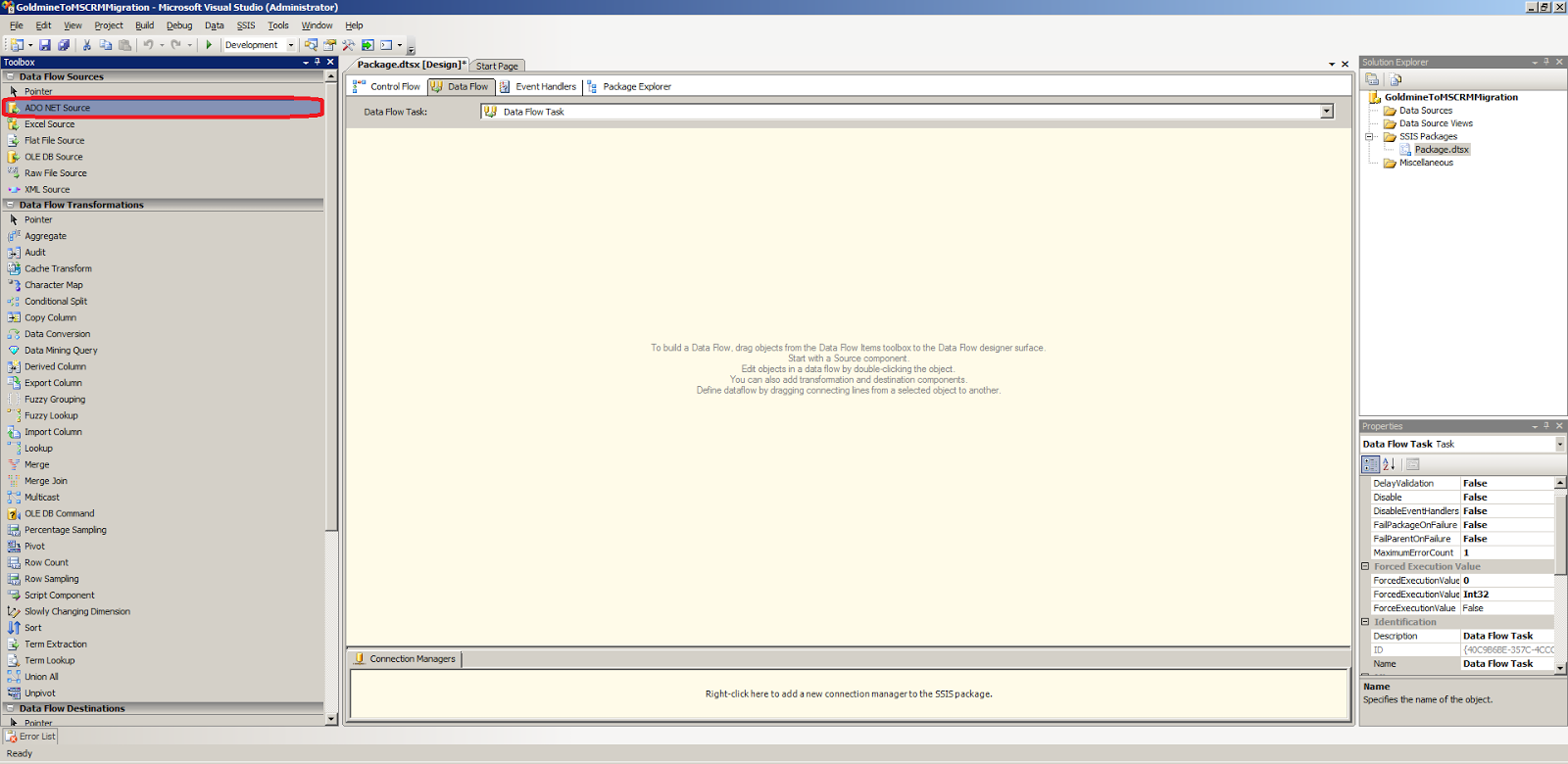Collapse Forced Execution Value property category
This screenshot has width=1568, height=764.
point(1365,566)
